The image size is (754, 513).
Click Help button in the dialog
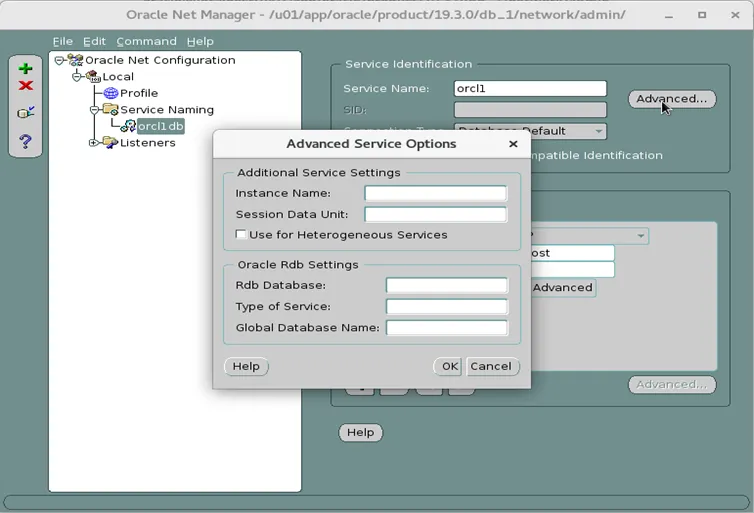246,366
